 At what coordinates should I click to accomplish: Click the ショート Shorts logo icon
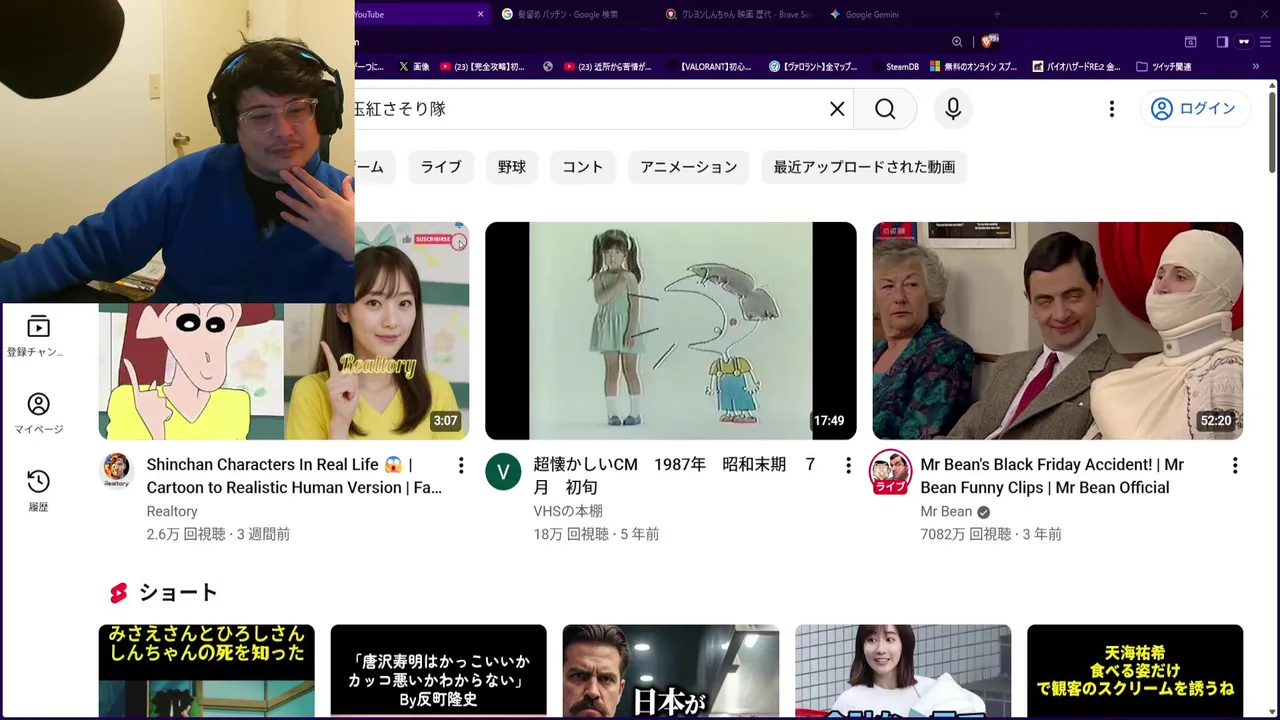pyautogui.click(x=119, y=593)
